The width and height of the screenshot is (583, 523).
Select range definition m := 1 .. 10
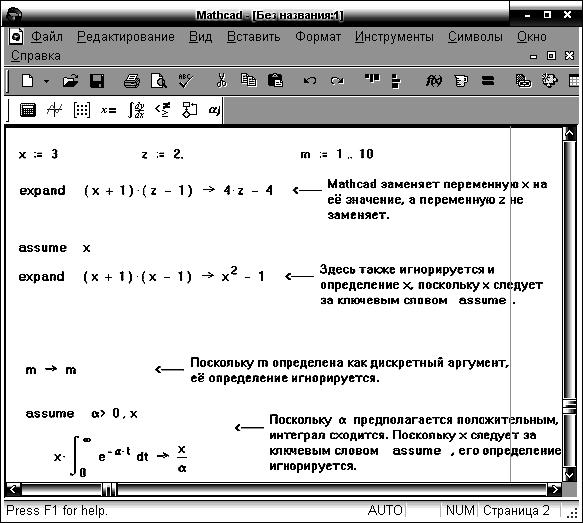click(x=337, y=154)
